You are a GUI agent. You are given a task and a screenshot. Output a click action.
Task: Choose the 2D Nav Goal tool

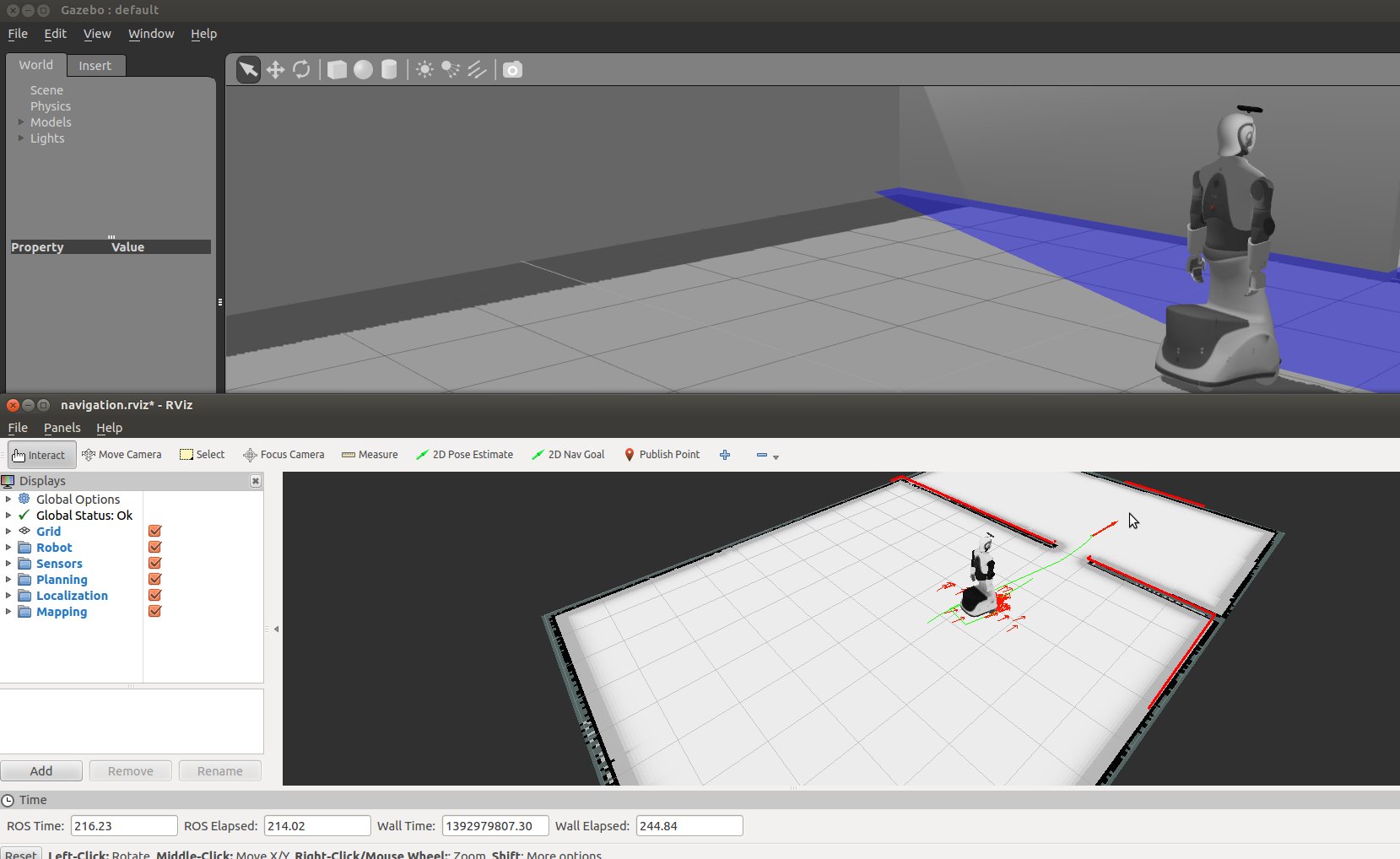click(x=568, y=455)
